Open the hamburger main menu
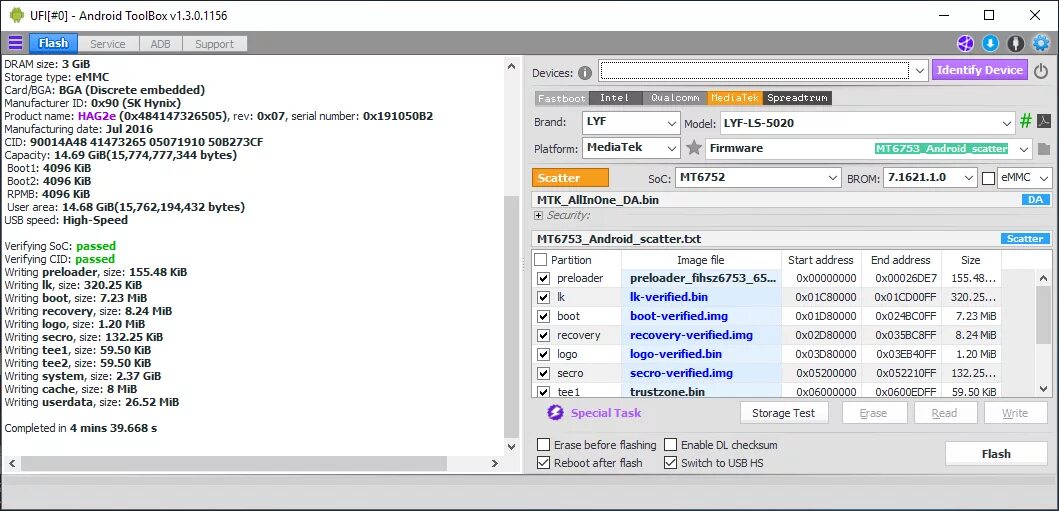This screenshot has height=511, width=1059. pos(15,44)
